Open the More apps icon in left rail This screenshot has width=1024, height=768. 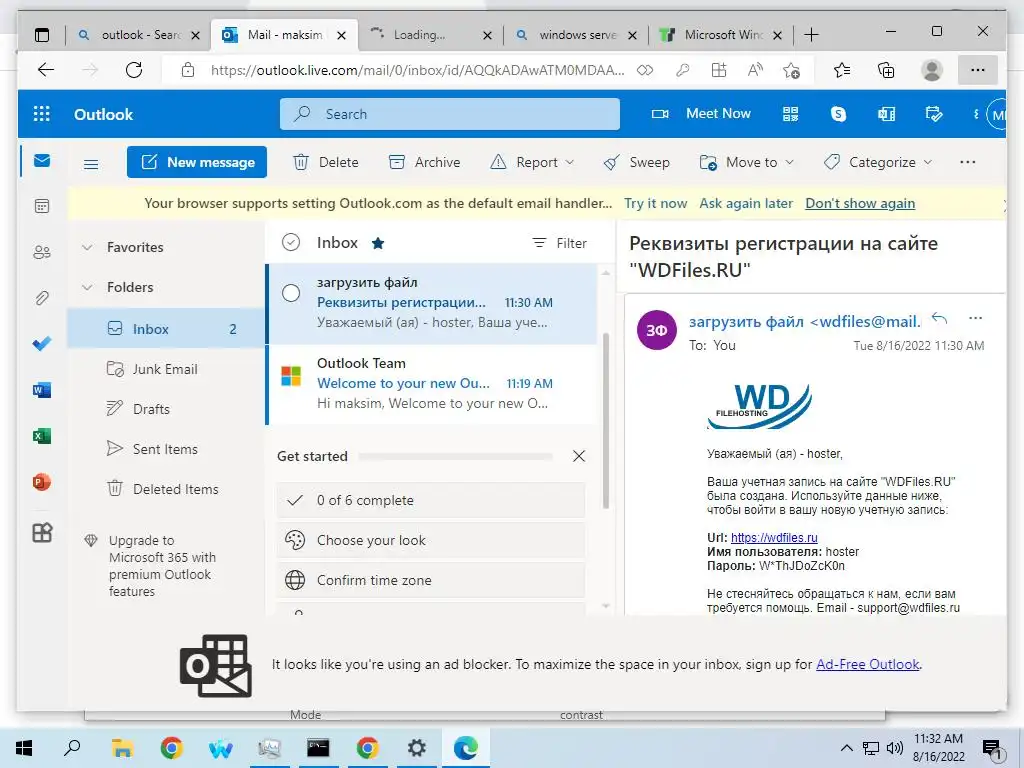pyautogui.click(x=42, y=532)
